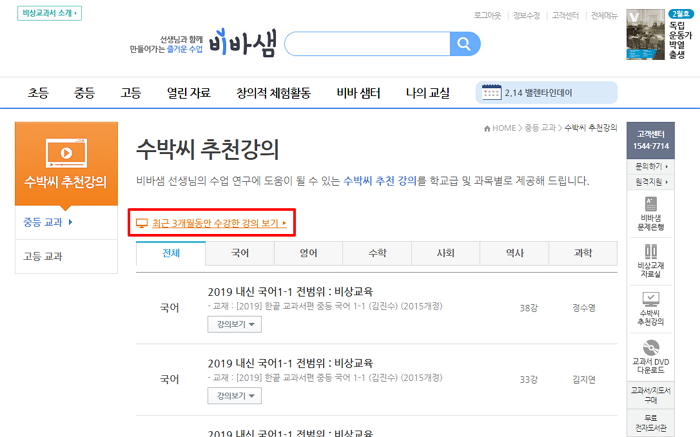Click 33강 lecture count
The image size is (700, 437).
tap(529, 379)
